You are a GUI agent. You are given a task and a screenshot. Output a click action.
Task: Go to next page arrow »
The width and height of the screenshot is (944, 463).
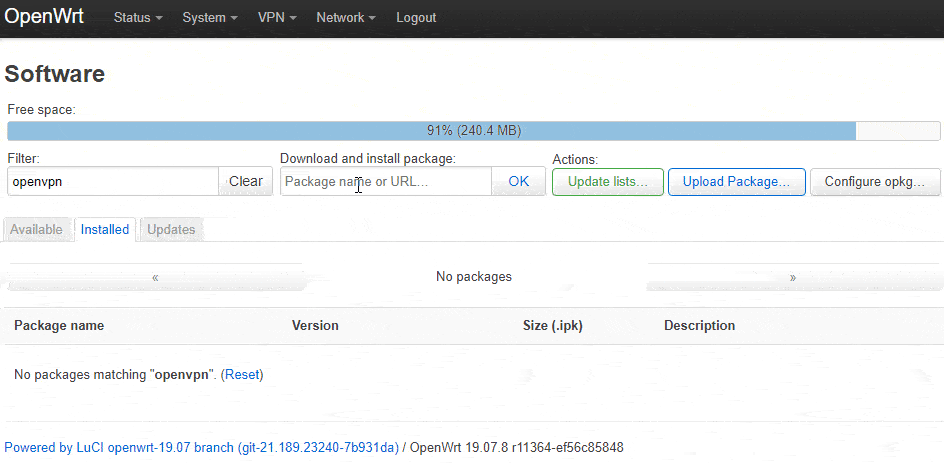pyautogui.click(x=793, y=278)
